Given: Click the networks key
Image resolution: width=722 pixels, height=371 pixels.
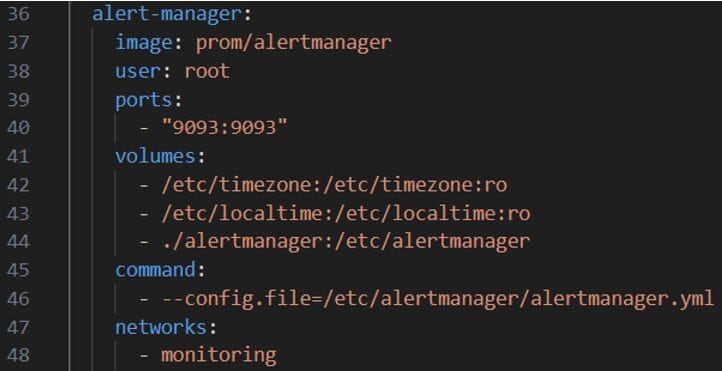Looking at the screenshot, I should coord(160,327).
